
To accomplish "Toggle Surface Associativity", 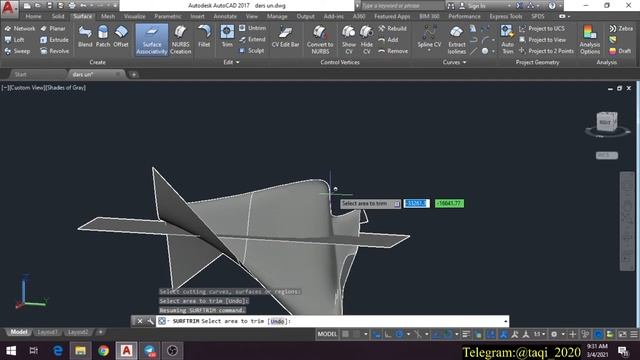I will (151, 40).
